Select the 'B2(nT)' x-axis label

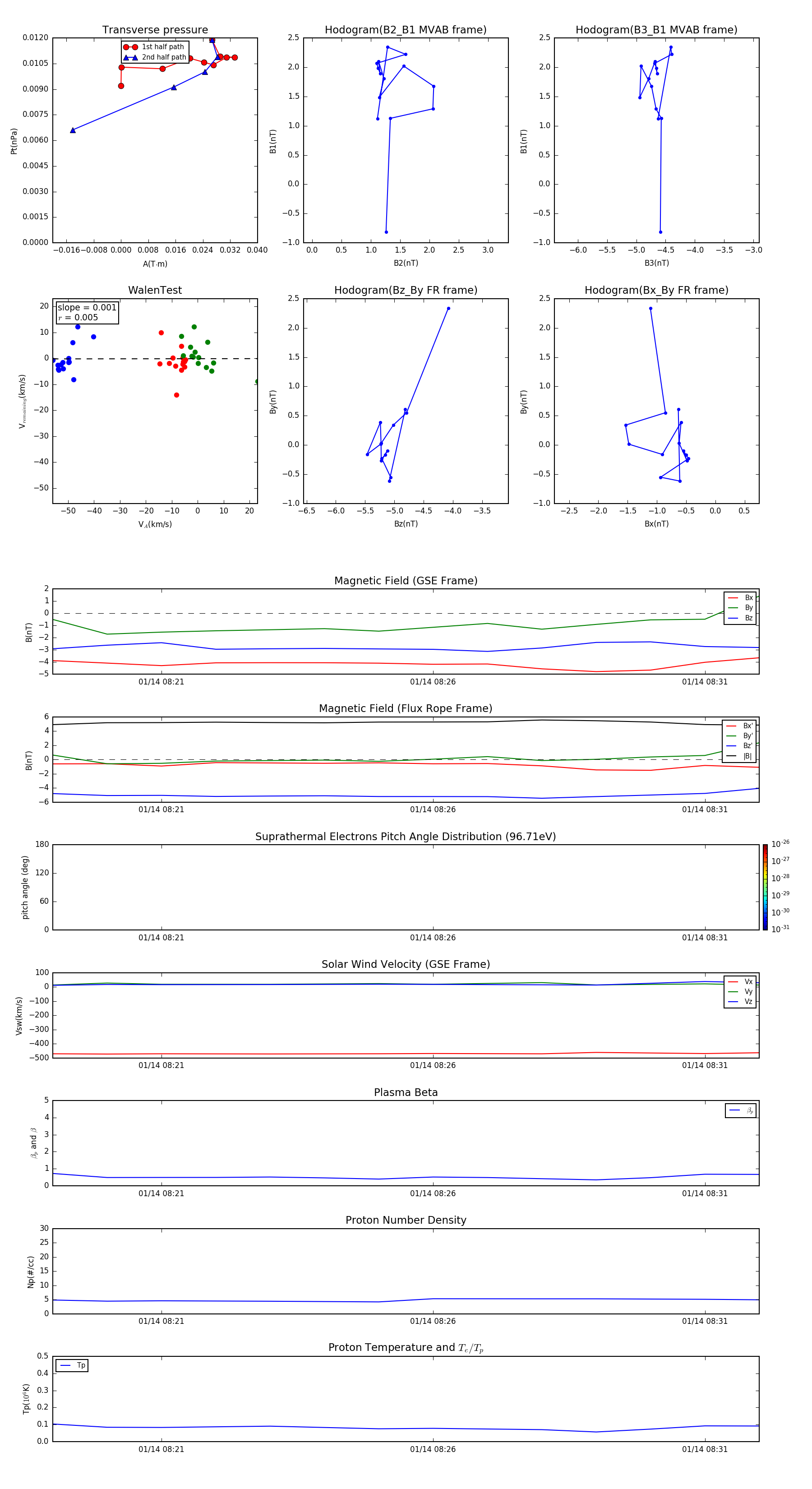pos(406,264)
